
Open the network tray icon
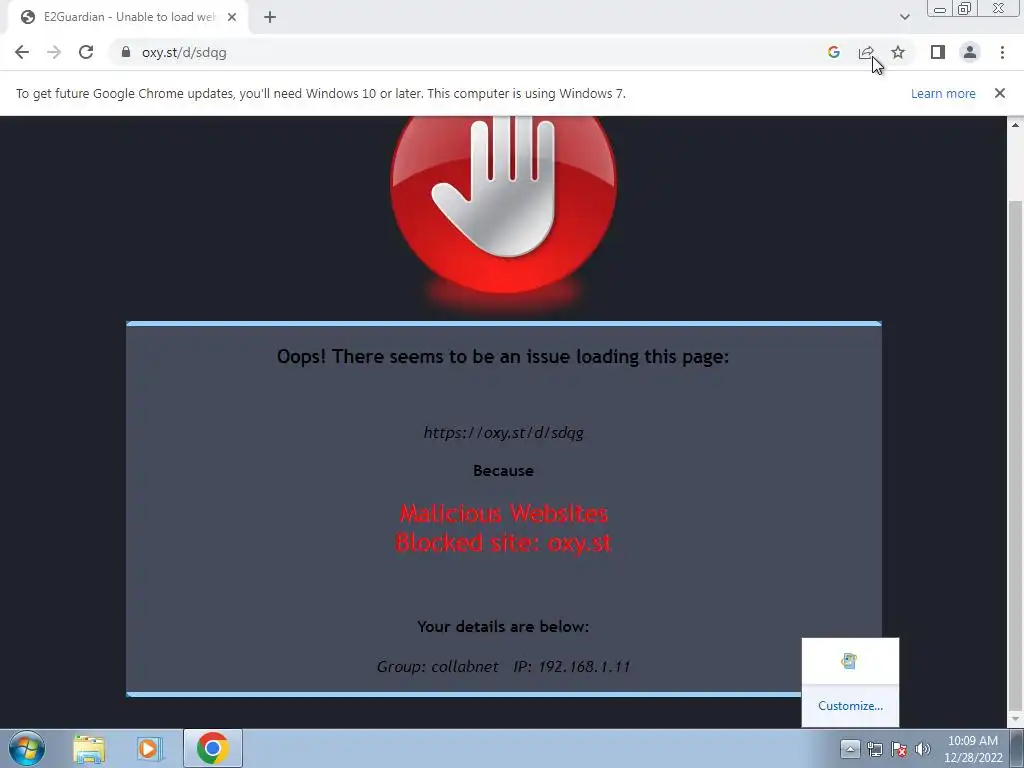(874, 749)
